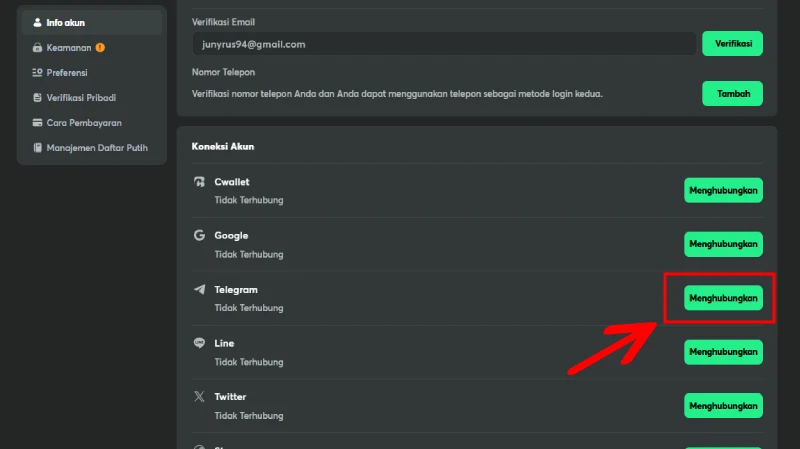
Task: Click the Keamanan lock icon
Action: coord(37,47)
